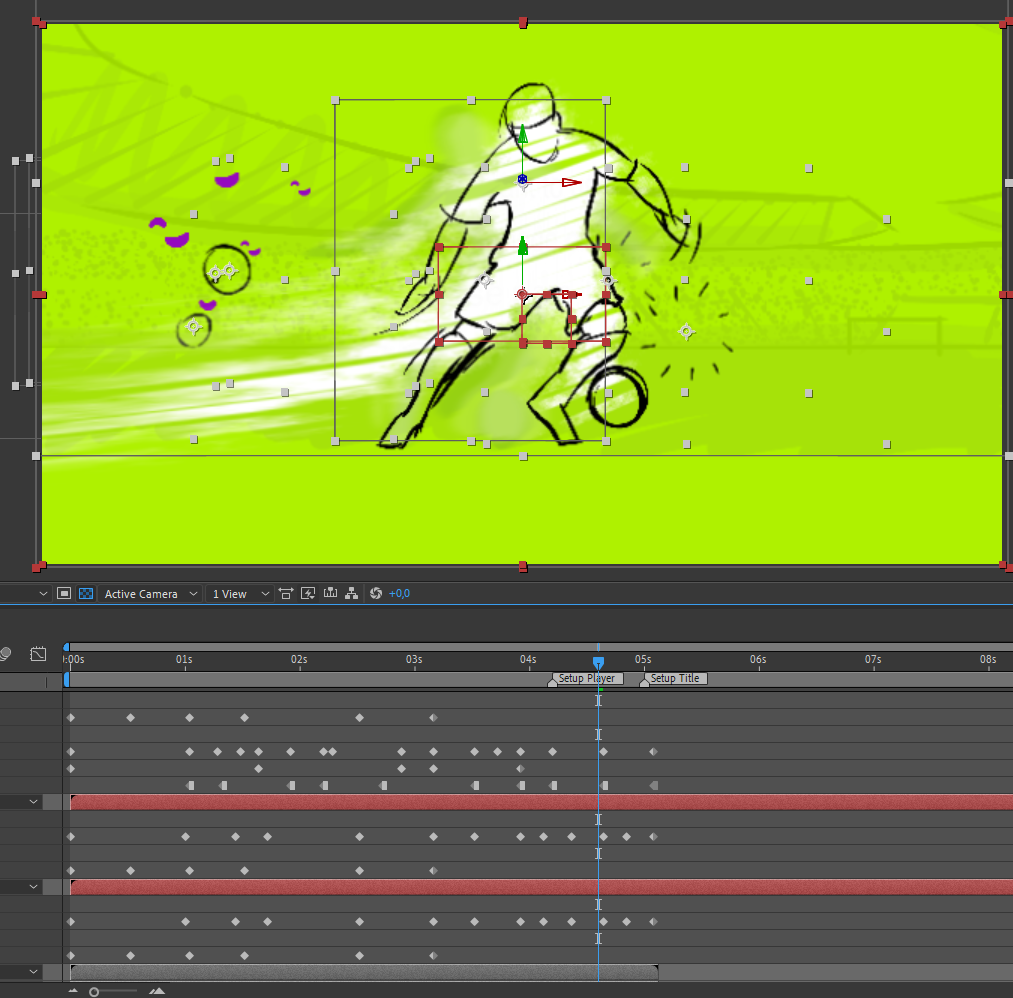Click the composition flowchart icon

[352, 593]
